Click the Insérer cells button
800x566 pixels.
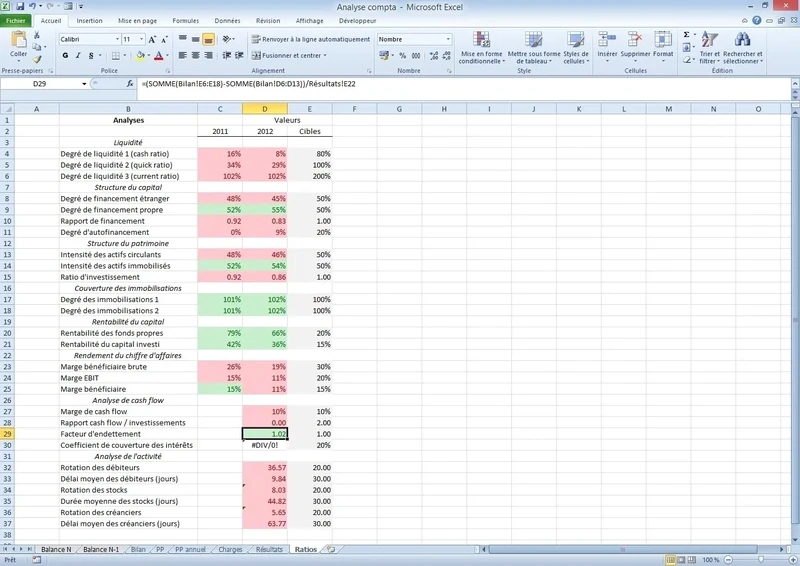607,46
